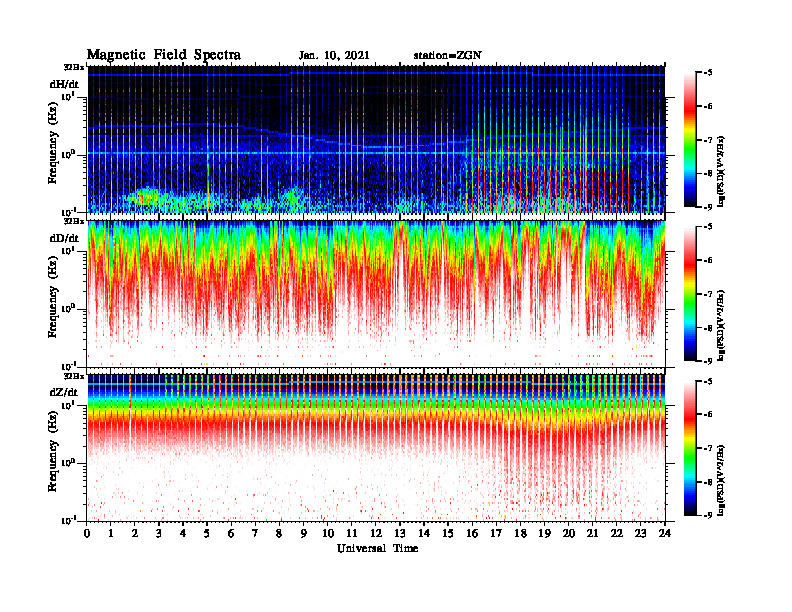Viewport: 792px width, 612px height.
Task: Click the "32Hz" tick label of dD/dt panel
Action: tap(74, 221)
